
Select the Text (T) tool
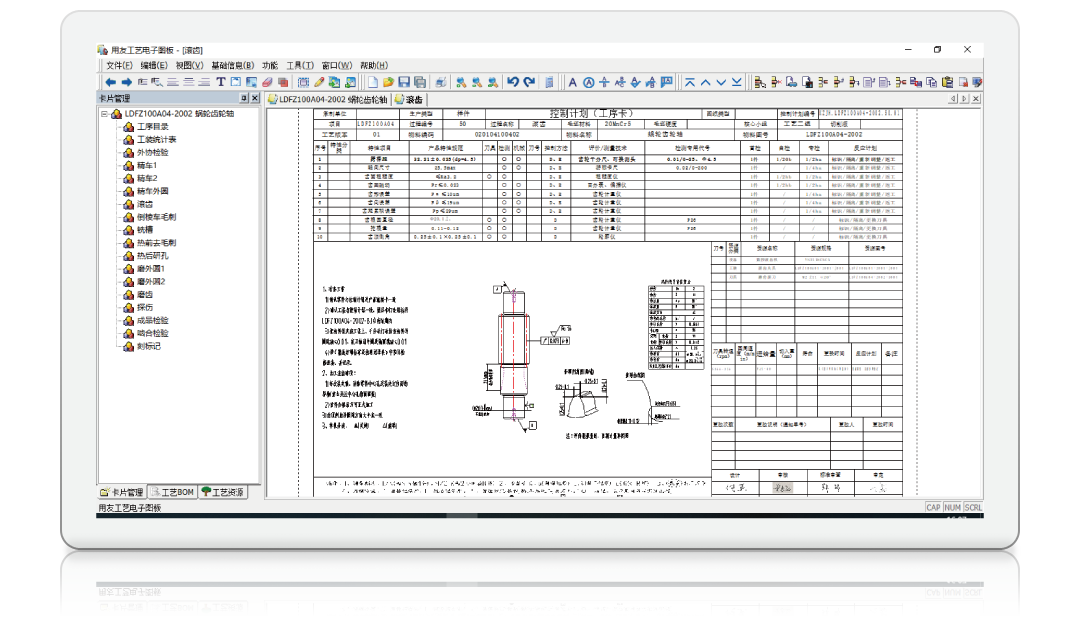click(x=220, y=83)
